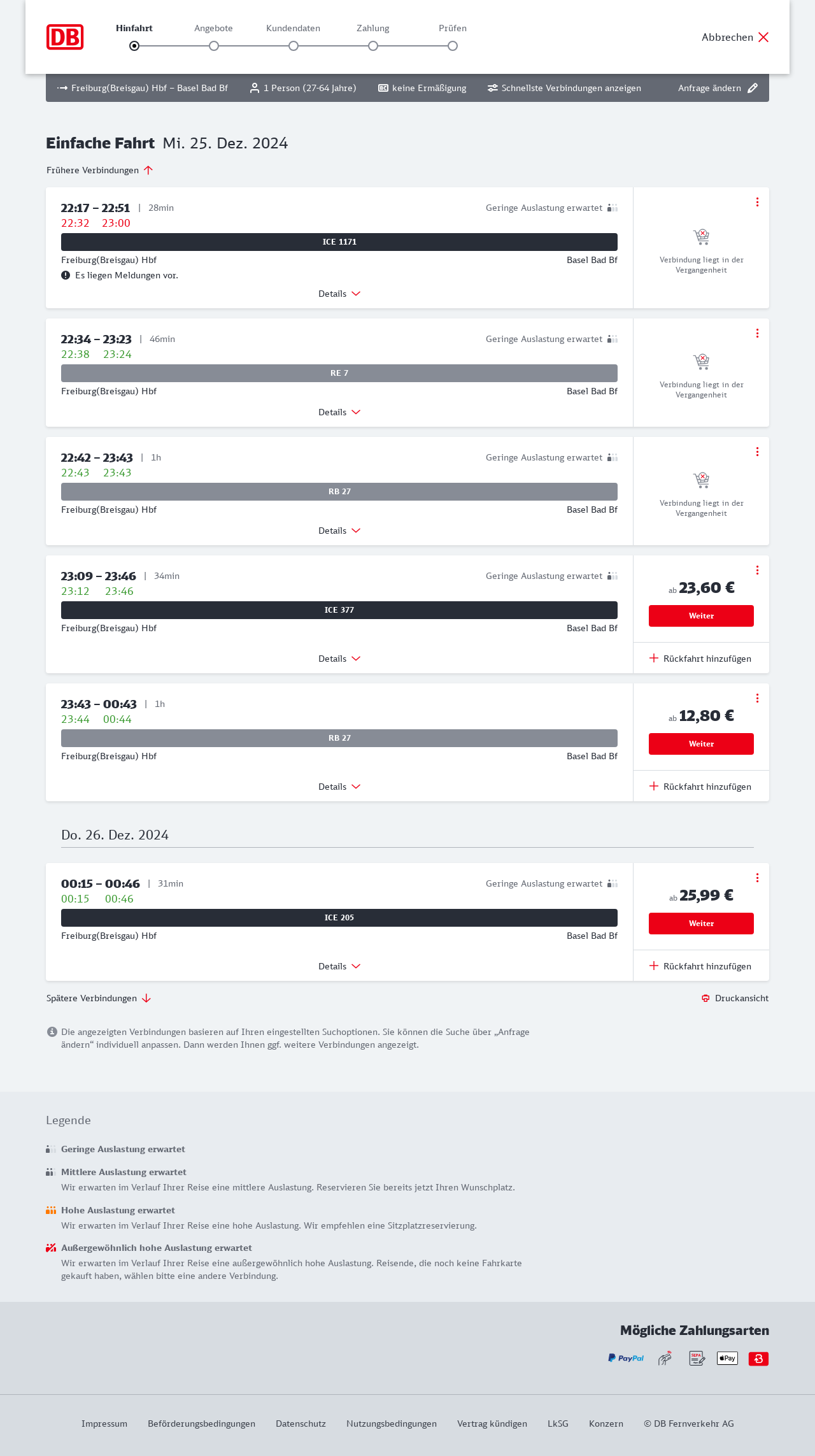Open the three-dot menu for ICE 1171
The image size is (815, 1456).
tap(757, 202)
